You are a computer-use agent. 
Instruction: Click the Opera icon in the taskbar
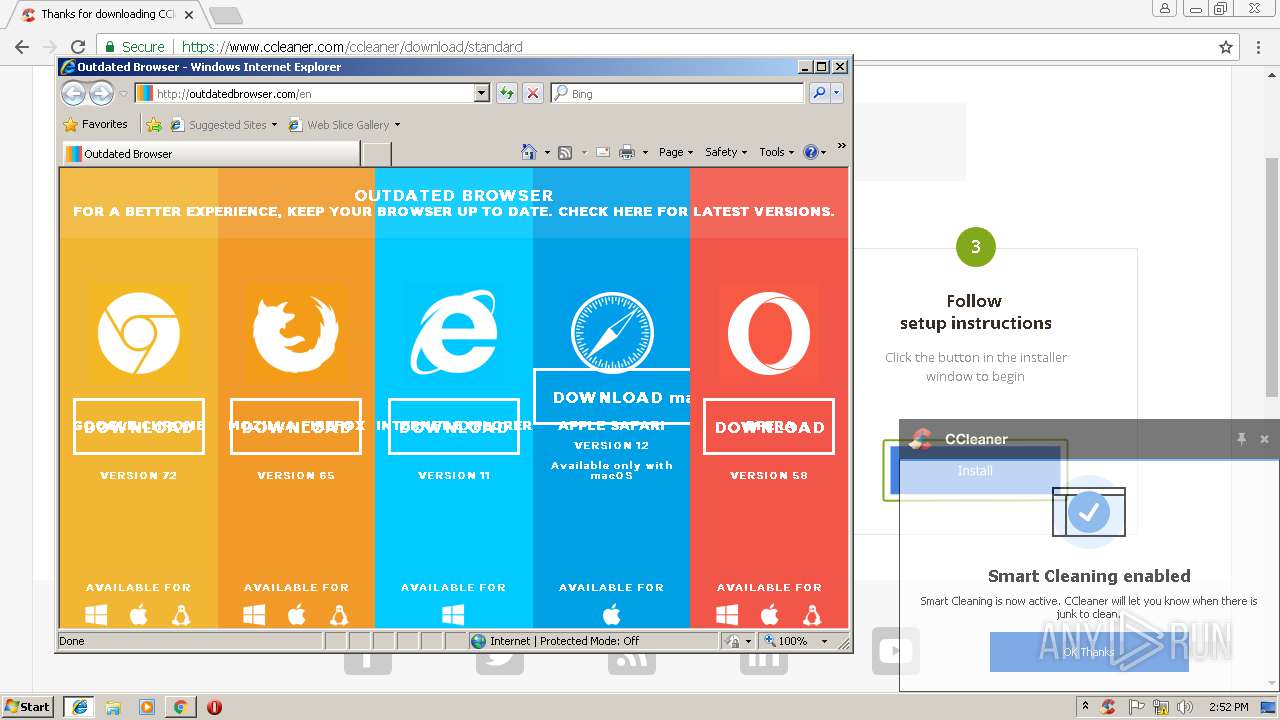pyautogui.click(x=214, y=707)
